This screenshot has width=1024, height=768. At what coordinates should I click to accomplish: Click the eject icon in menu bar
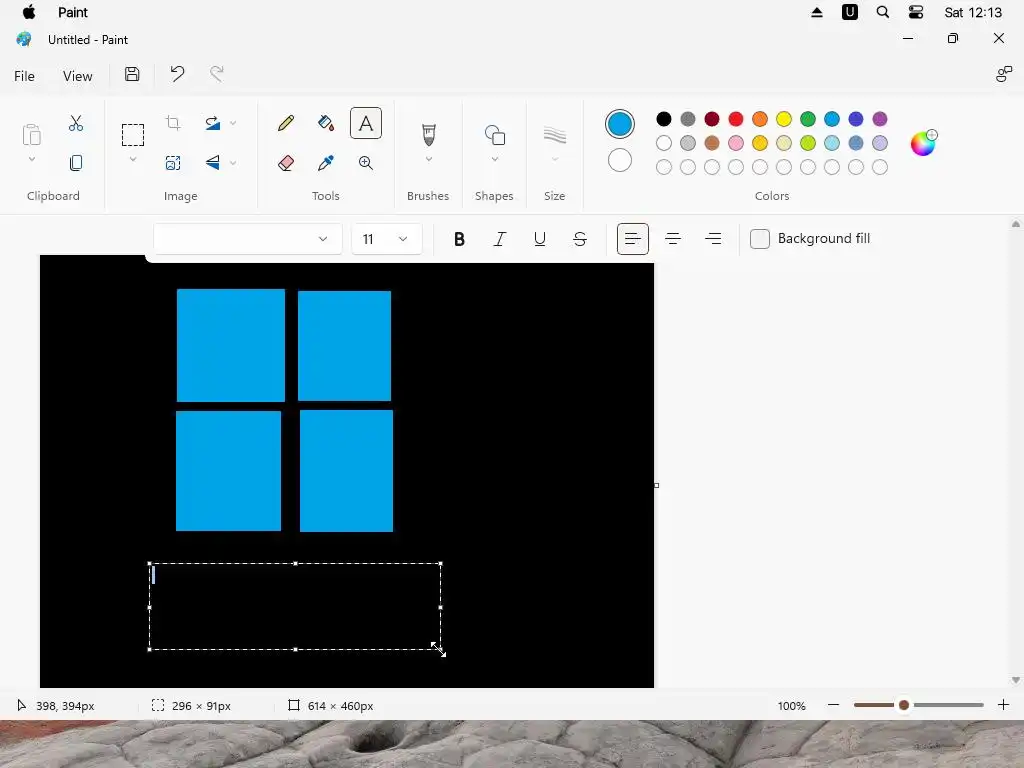pyautogui.click(x=816, y=12)
